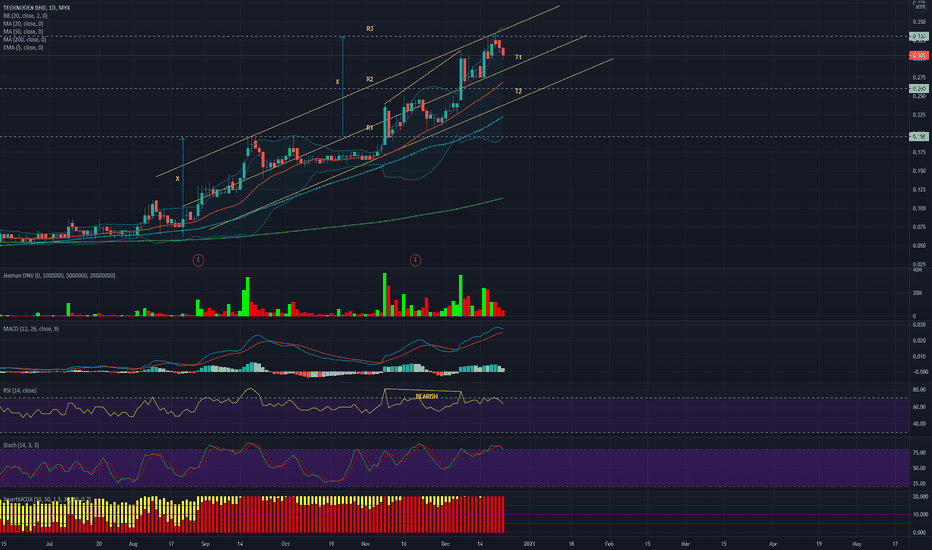Click the dashed-line price tag above 0.250
Viewport: 932px width, 550px height.
pyautogui.click(x=919, y=89)
